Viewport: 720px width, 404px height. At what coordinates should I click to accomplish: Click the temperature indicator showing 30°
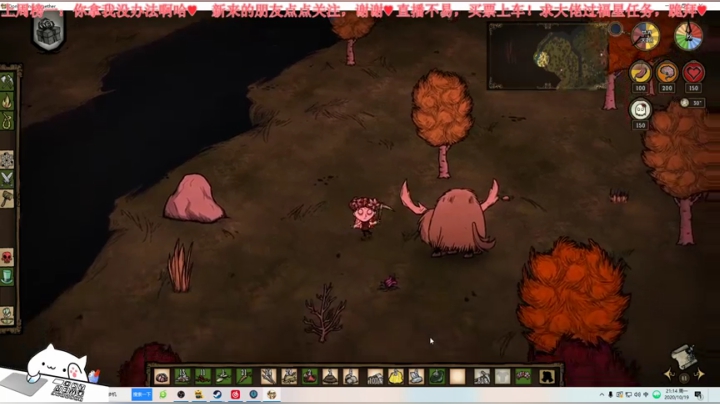[693, 103]
